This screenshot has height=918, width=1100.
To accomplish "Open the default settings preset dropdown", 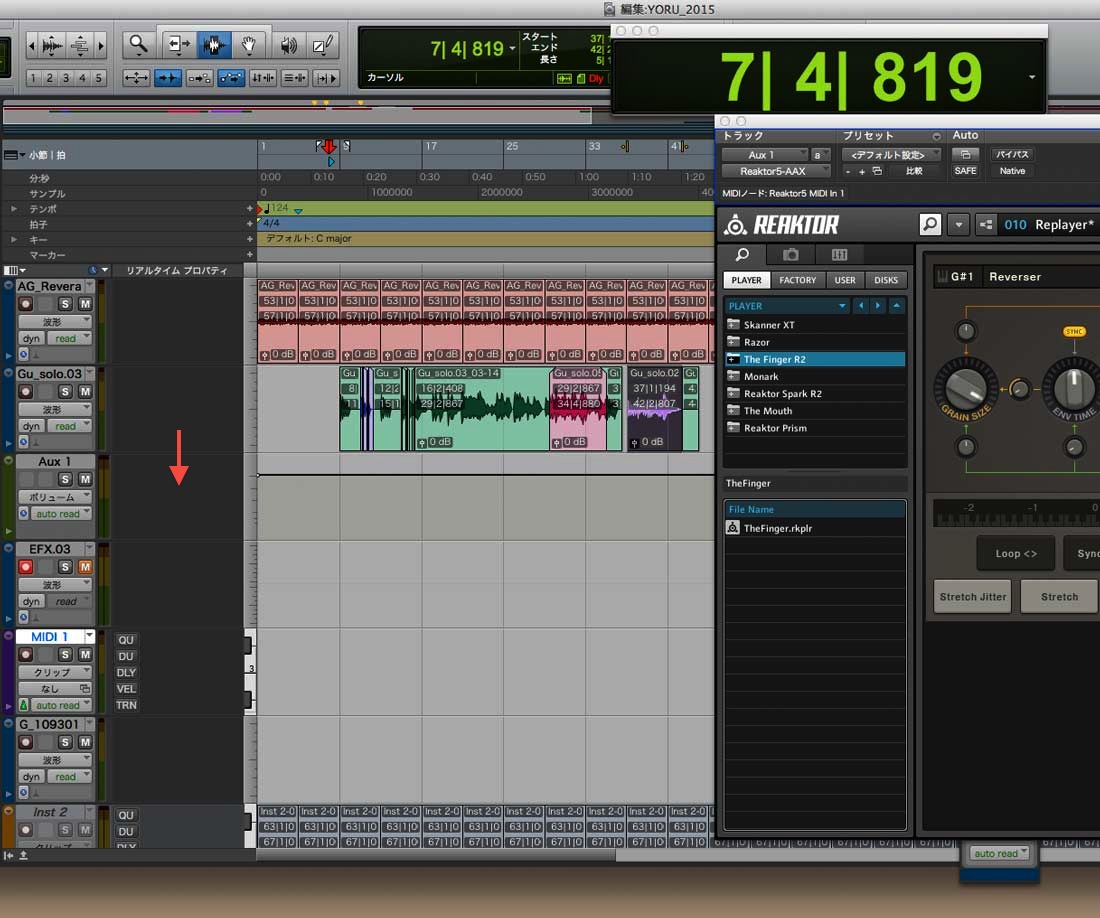I will coord(891,154).
